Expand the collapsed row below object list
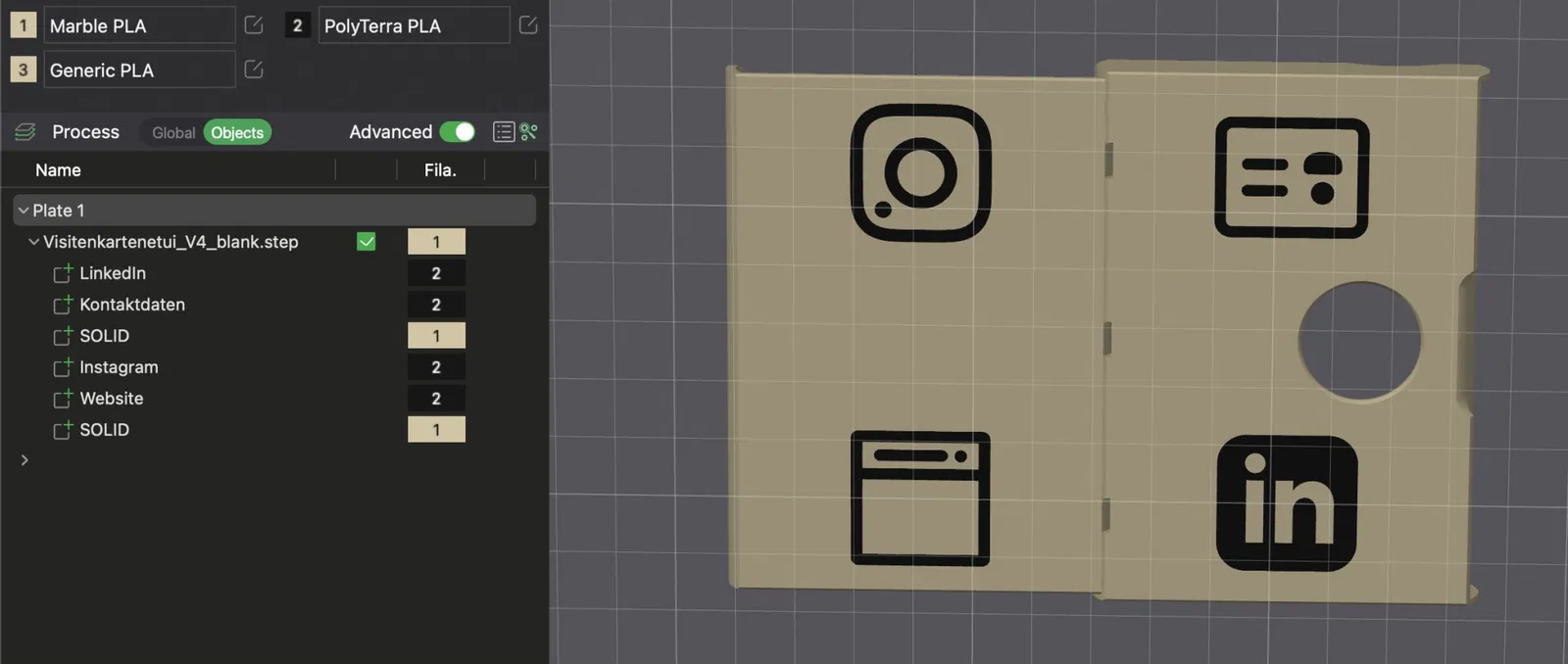The height and width of the screenshot is (664, 1568). click(24, 460)
